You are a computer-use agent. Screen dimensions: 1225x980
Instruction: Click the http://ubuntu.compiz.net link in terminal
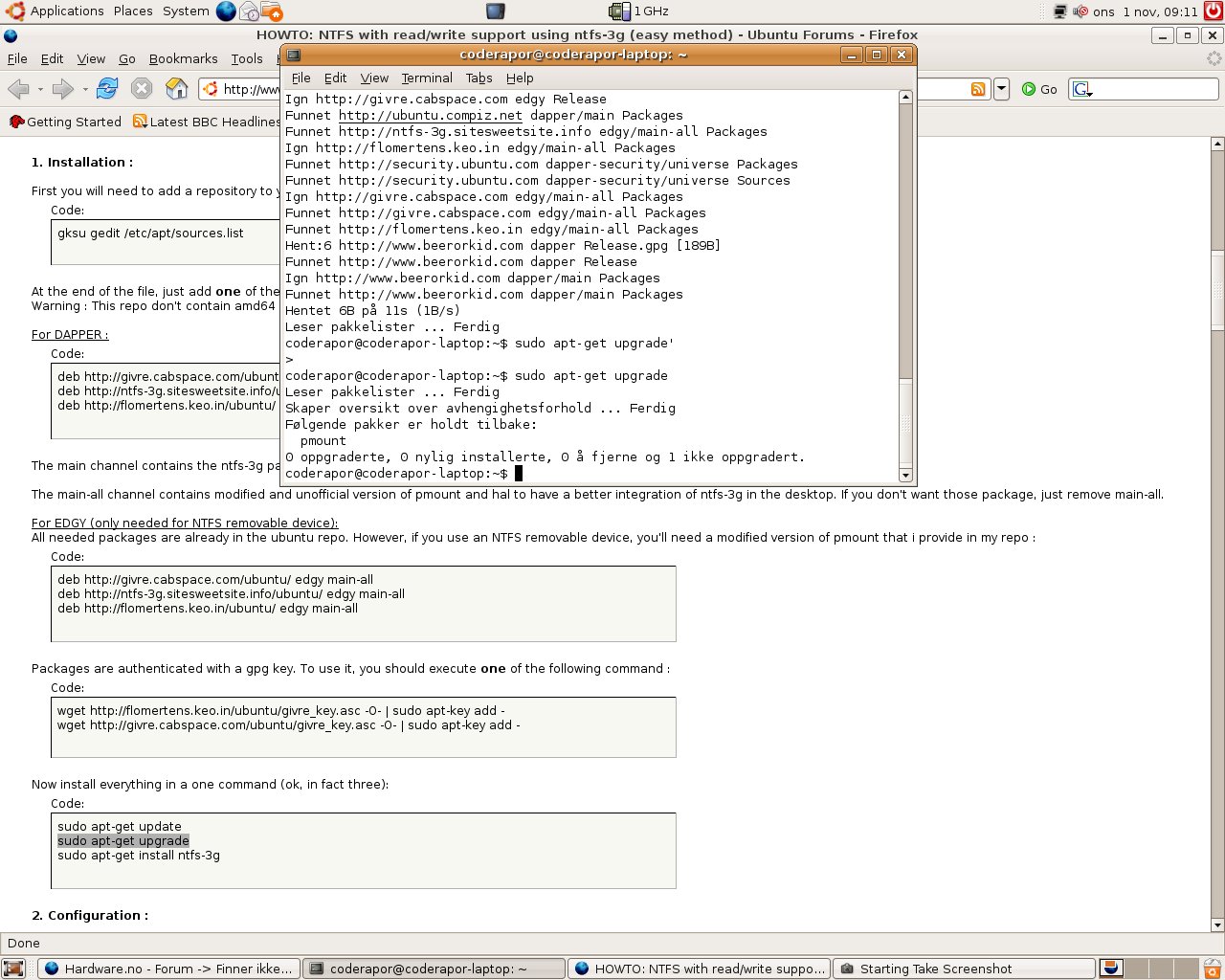coord(431,116)
